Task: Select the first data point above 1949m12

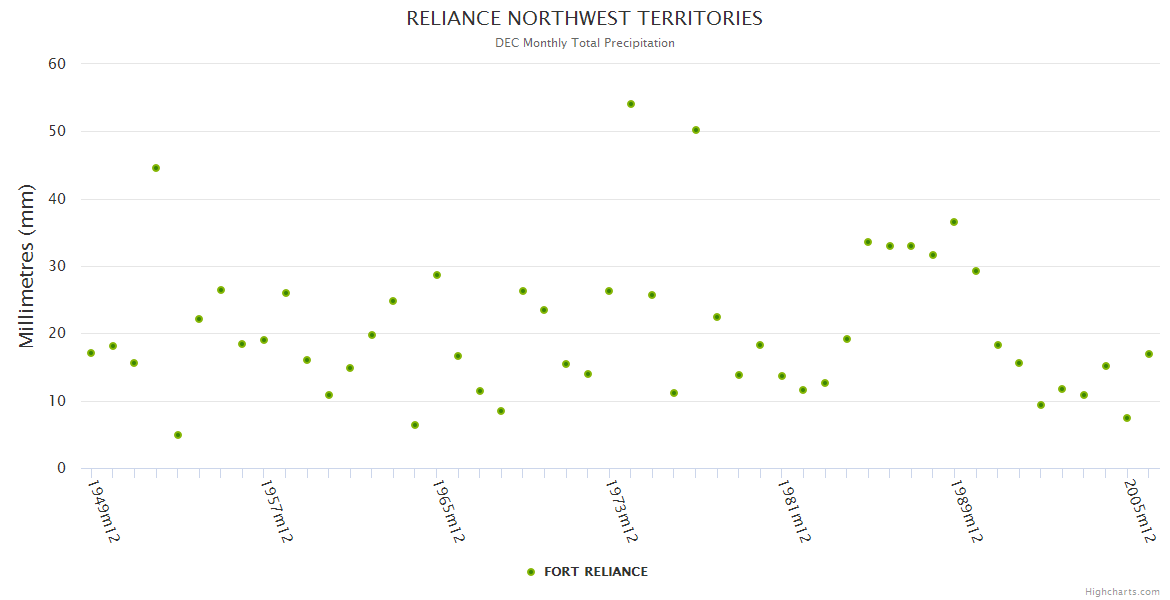Action: [91, 353]
